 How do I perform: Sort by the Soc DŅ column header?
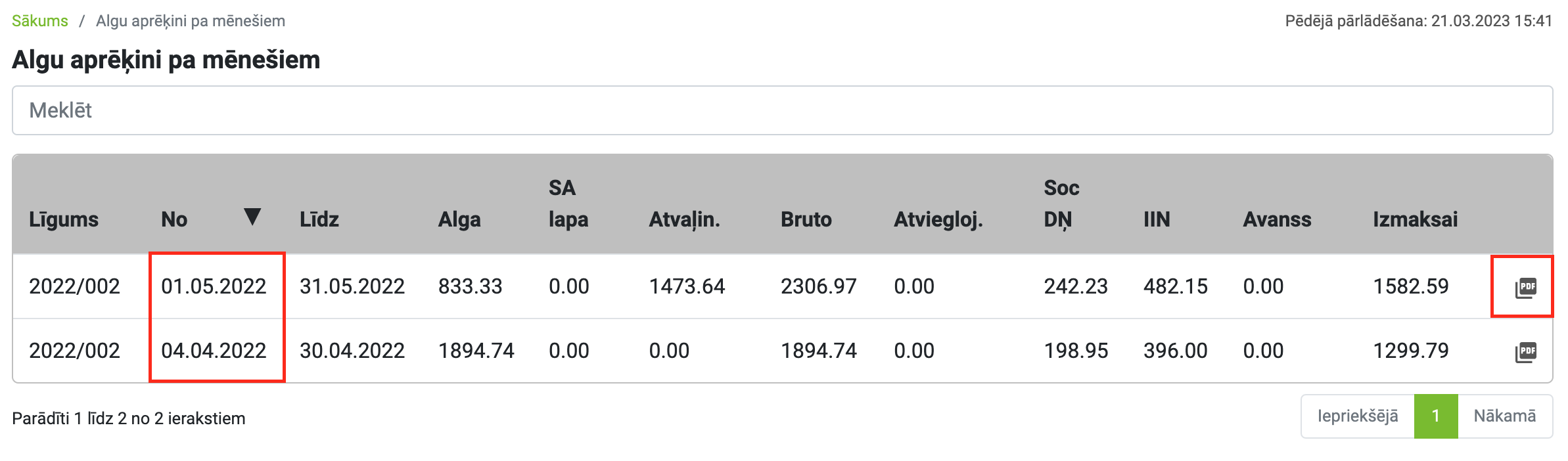(1061, 204)
